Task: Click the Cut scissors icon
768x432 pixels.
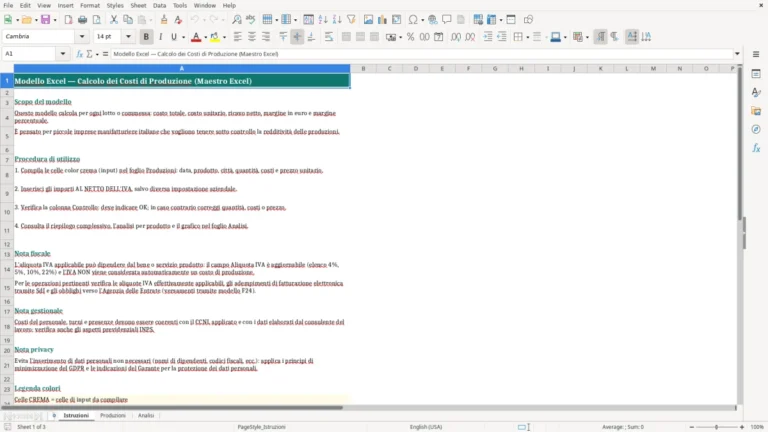Action: (114, 20)
